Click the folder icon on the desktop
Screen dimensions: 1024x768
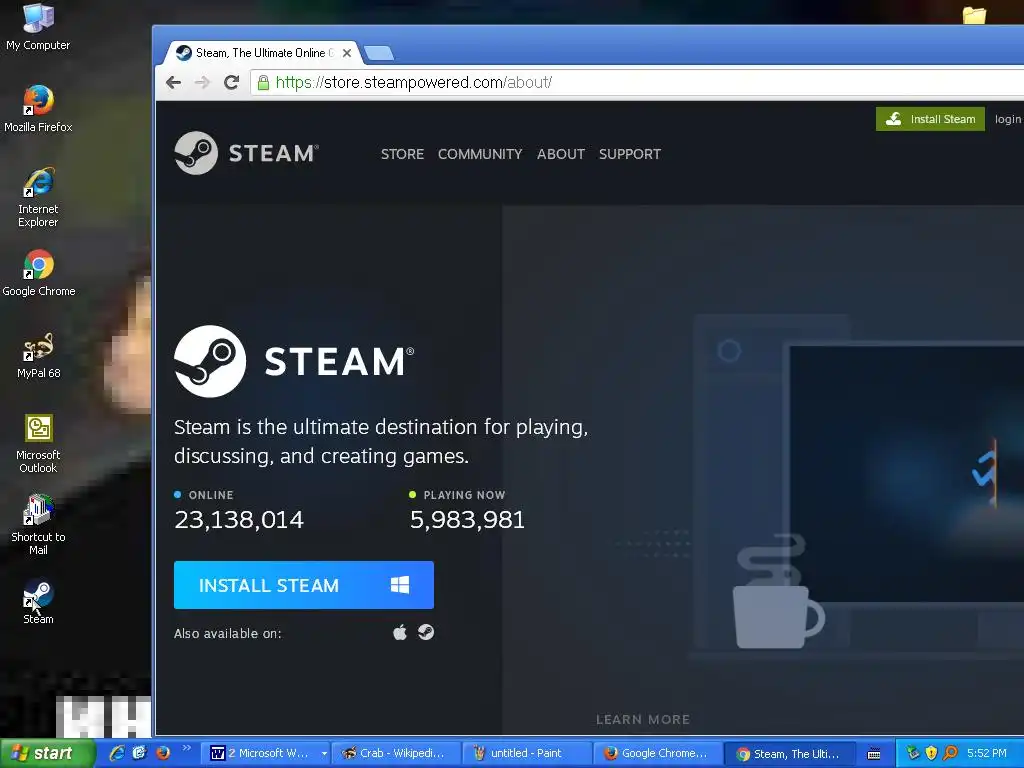point(974,14)
